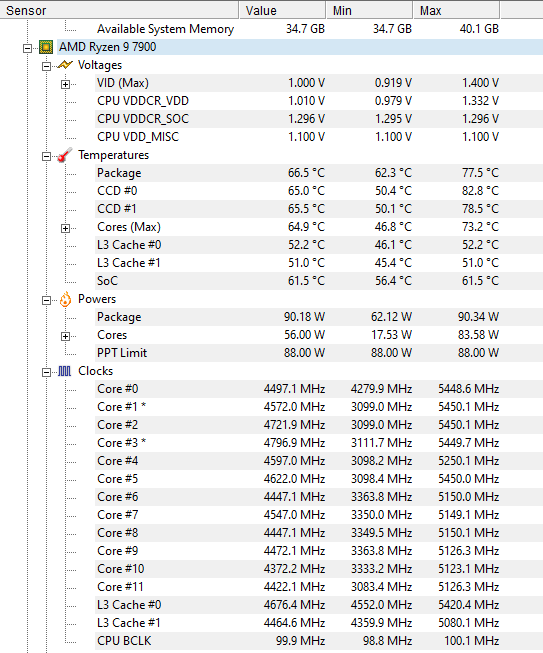
Task: Select the Temperatures label
Action: click(x=113, y=155)
